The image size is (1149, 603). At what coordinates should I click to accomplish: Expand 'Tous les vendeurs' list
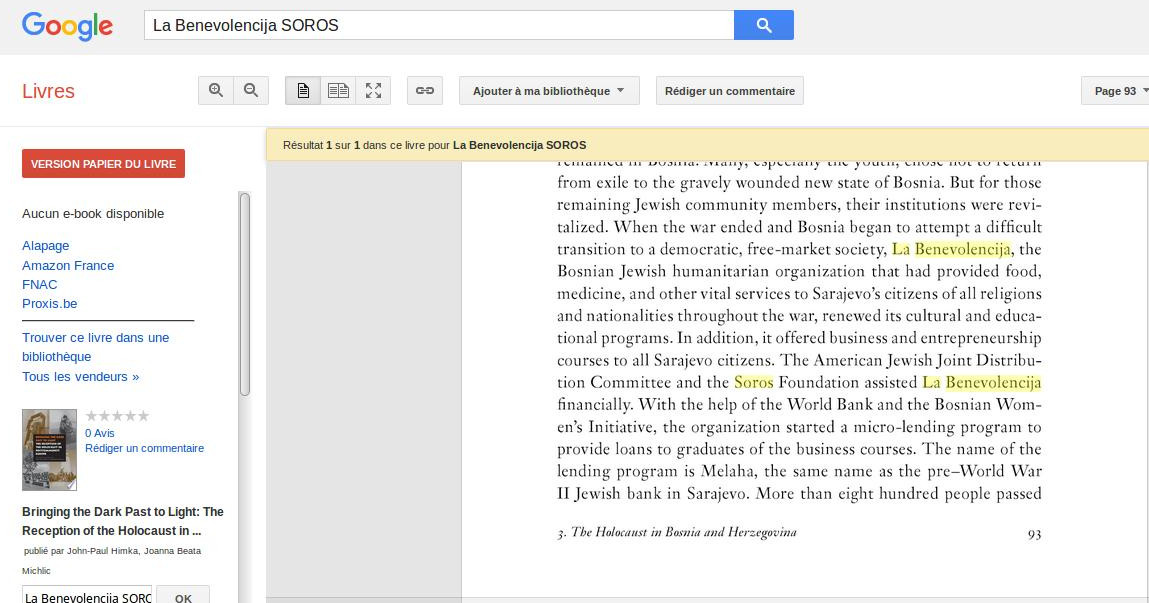pos(80,377)
